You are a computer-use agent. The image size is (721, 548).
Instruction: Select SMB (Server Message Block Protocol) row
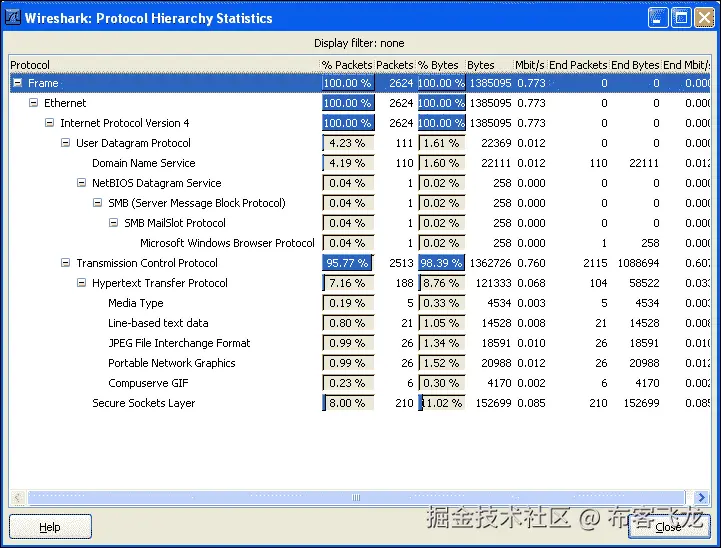[360, 203]
